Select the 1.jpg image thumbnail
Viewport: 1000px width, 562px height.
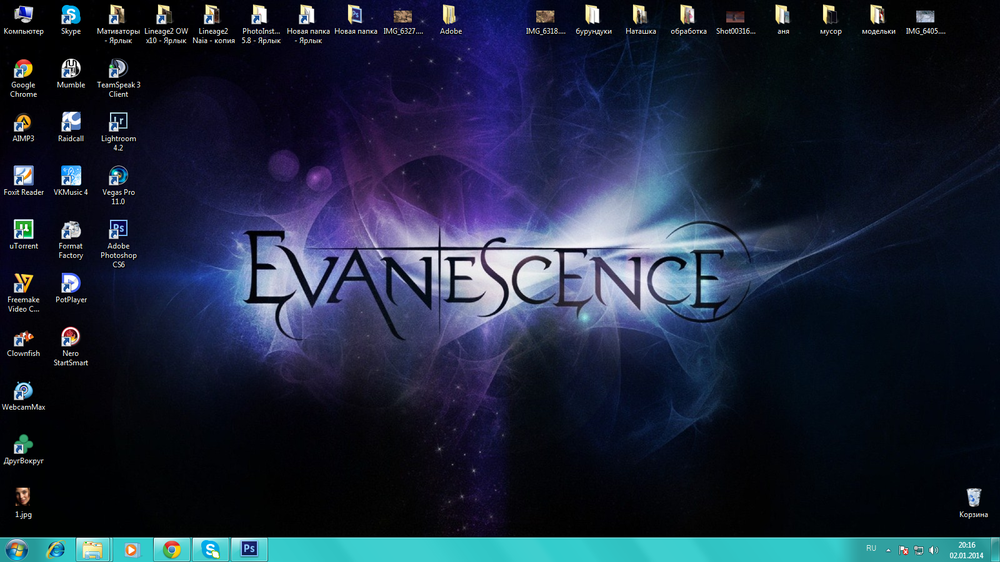(x=22, y=496)
